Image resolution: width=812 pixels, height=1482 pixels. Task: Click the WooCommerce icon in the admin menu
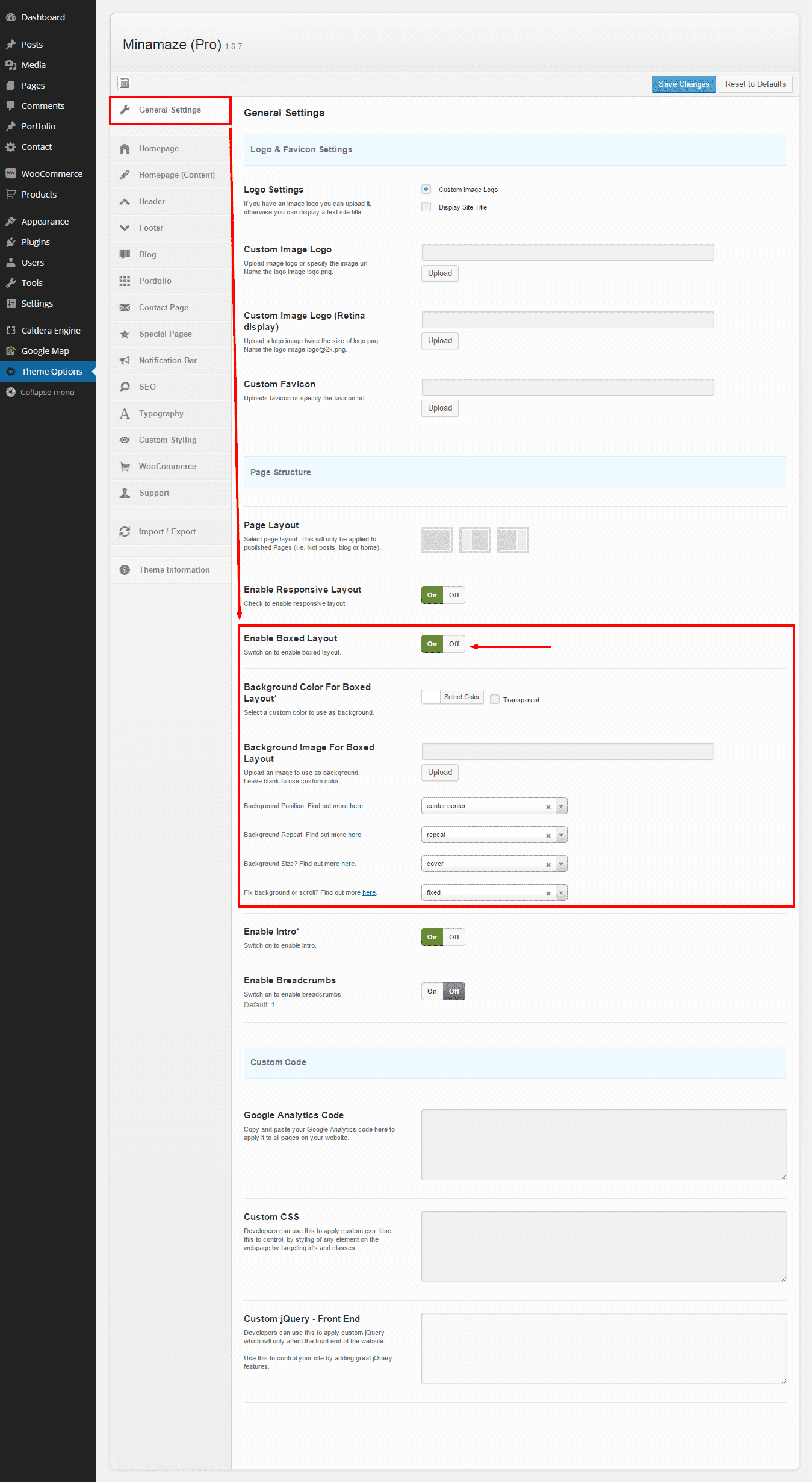[10, 173]
